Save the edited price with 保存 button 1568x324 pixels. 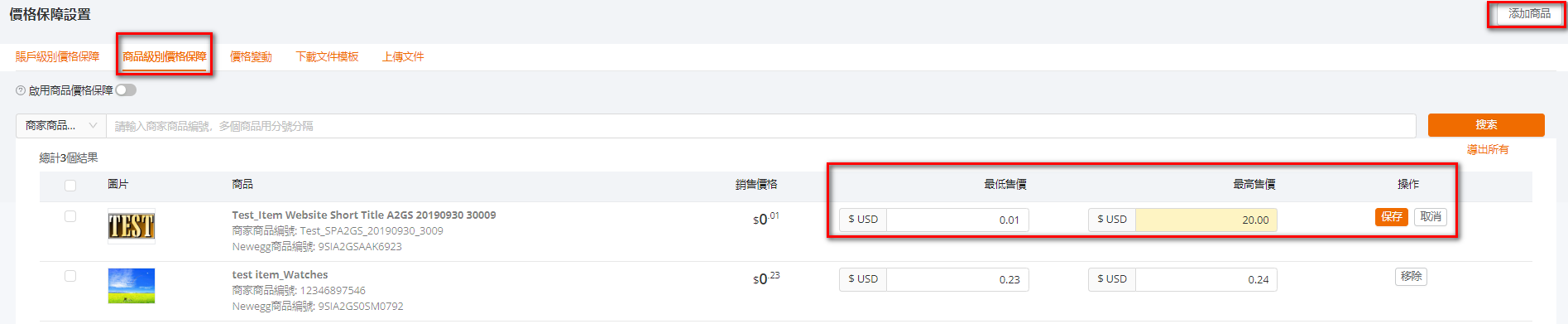click(1392, 217)
